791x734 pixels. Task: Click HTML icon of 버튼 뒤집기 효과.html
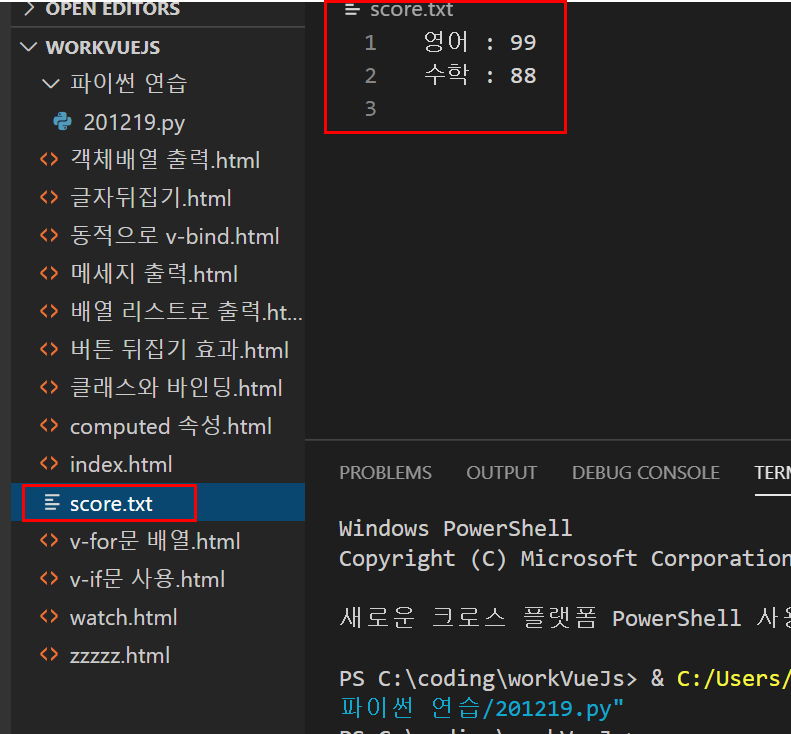pyautogui.click(x=49, y=349)
